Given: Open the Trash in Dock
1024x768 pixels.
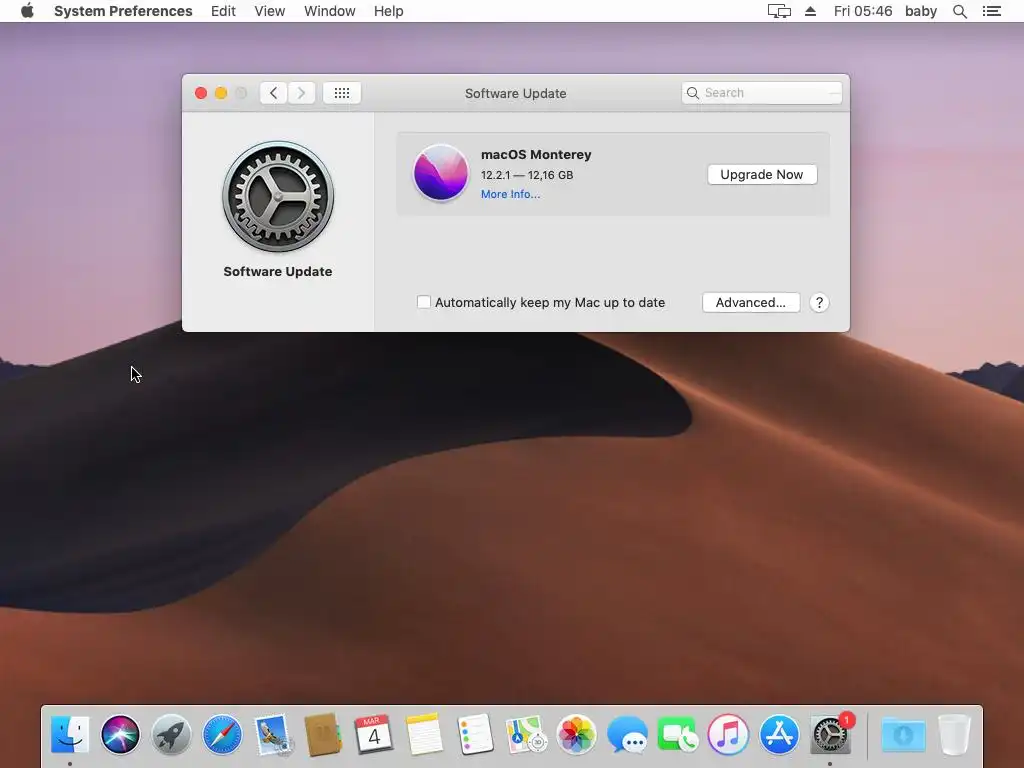Looking at the screenshot, I should [954, 734].
